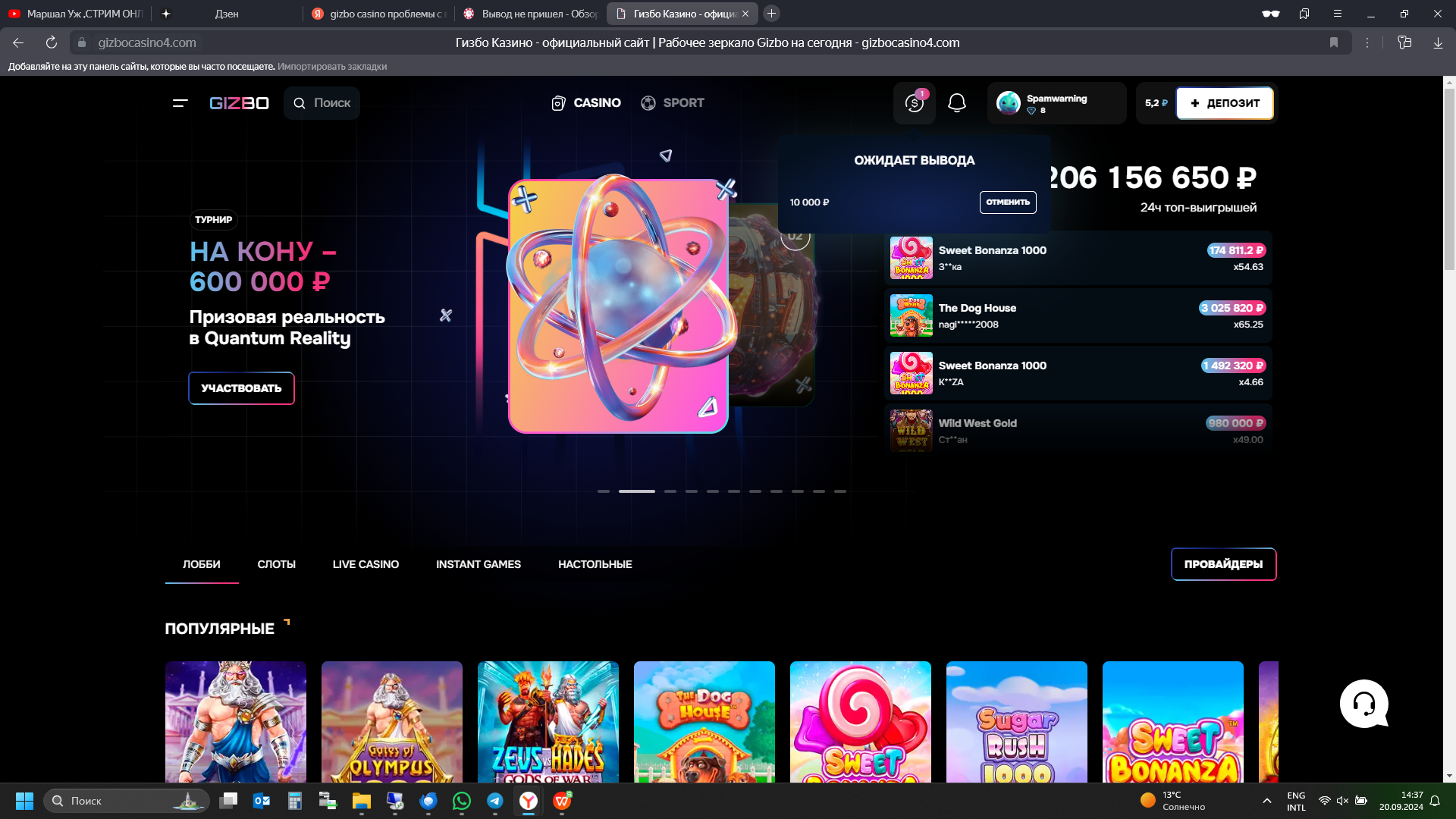Open a new browser tab

click(x=771, y=14)
